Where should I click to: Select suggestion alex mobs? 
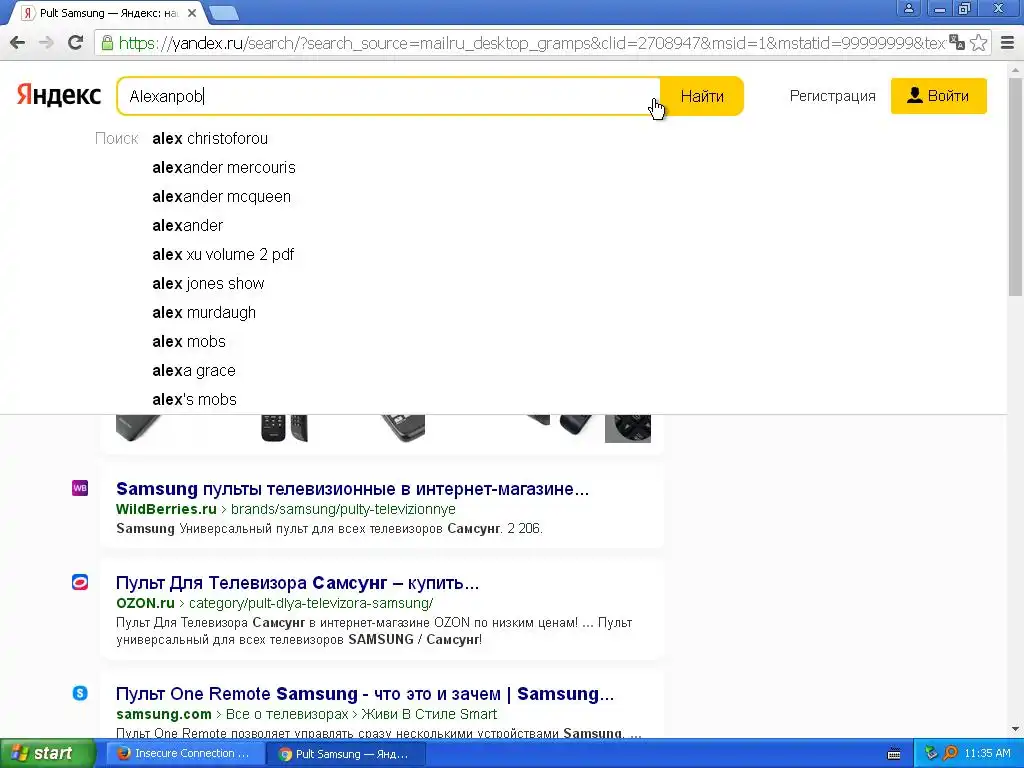(x=189, y=342)
